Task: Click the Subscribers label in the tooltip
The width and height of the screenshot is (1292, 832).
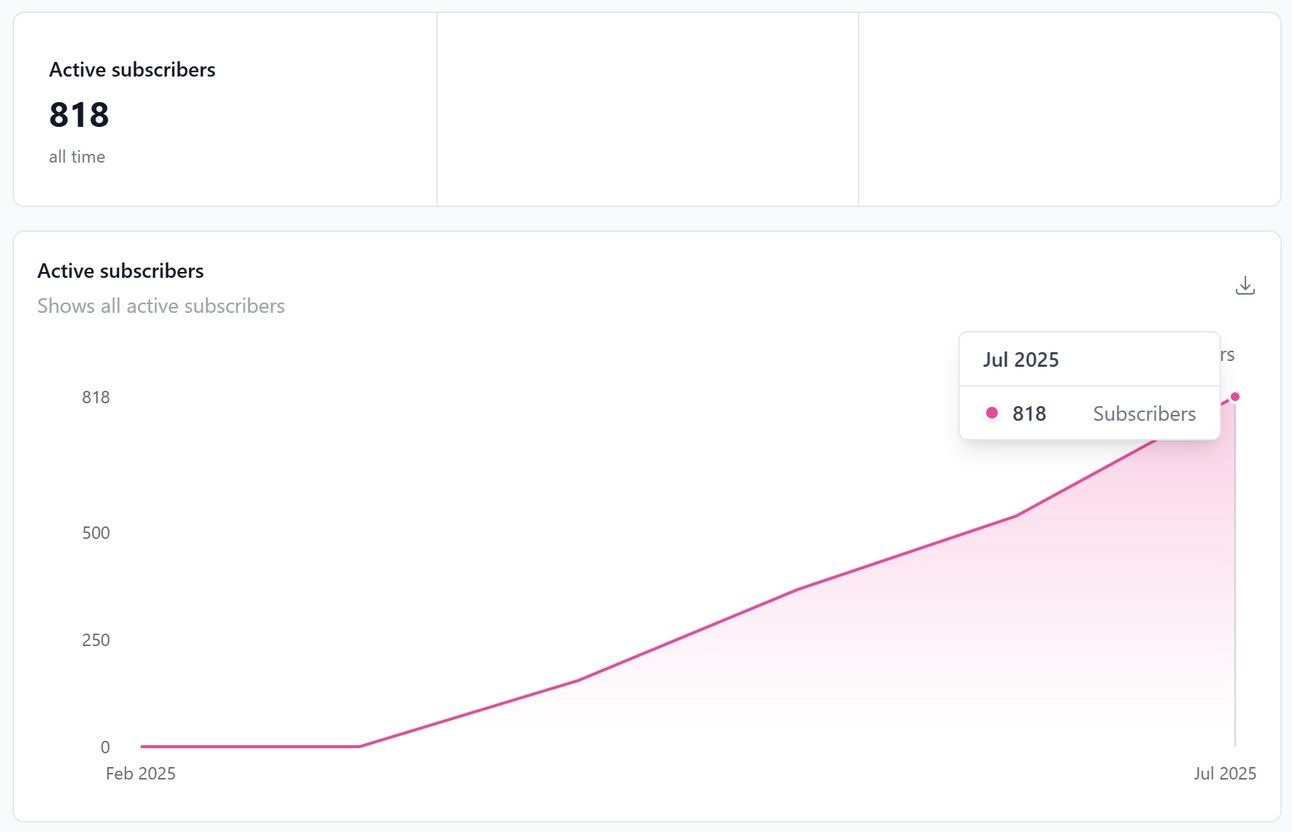Action: (x=1144, y=414)
